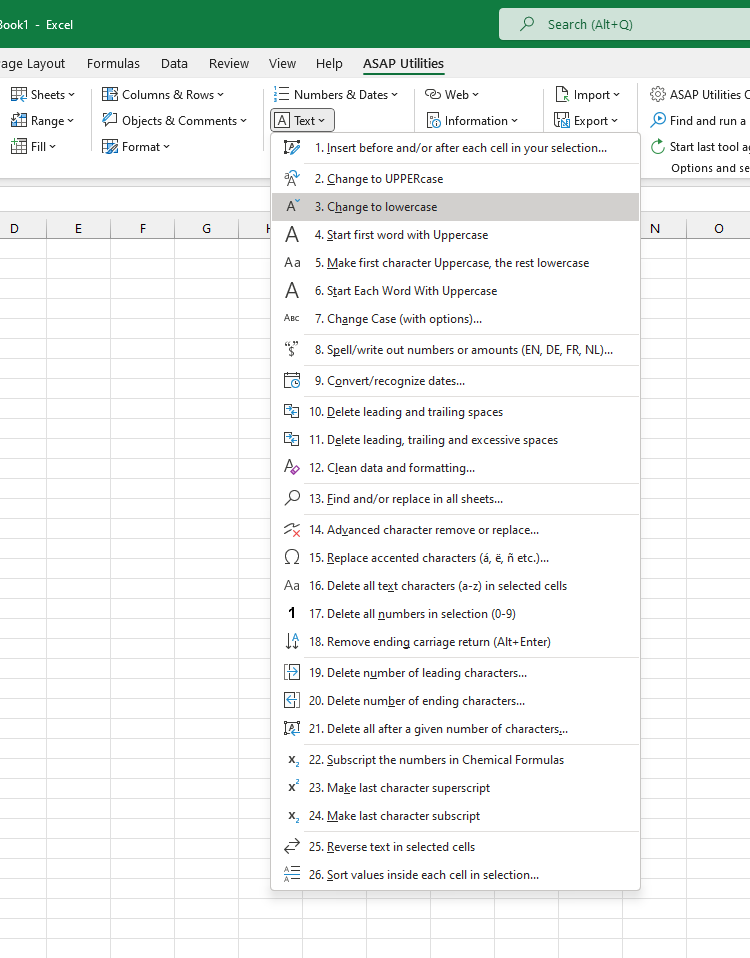This screenshot has width=750, height=958.
Task: Click the Find and/or replace magnifier icon
Action: coord(292,499)
